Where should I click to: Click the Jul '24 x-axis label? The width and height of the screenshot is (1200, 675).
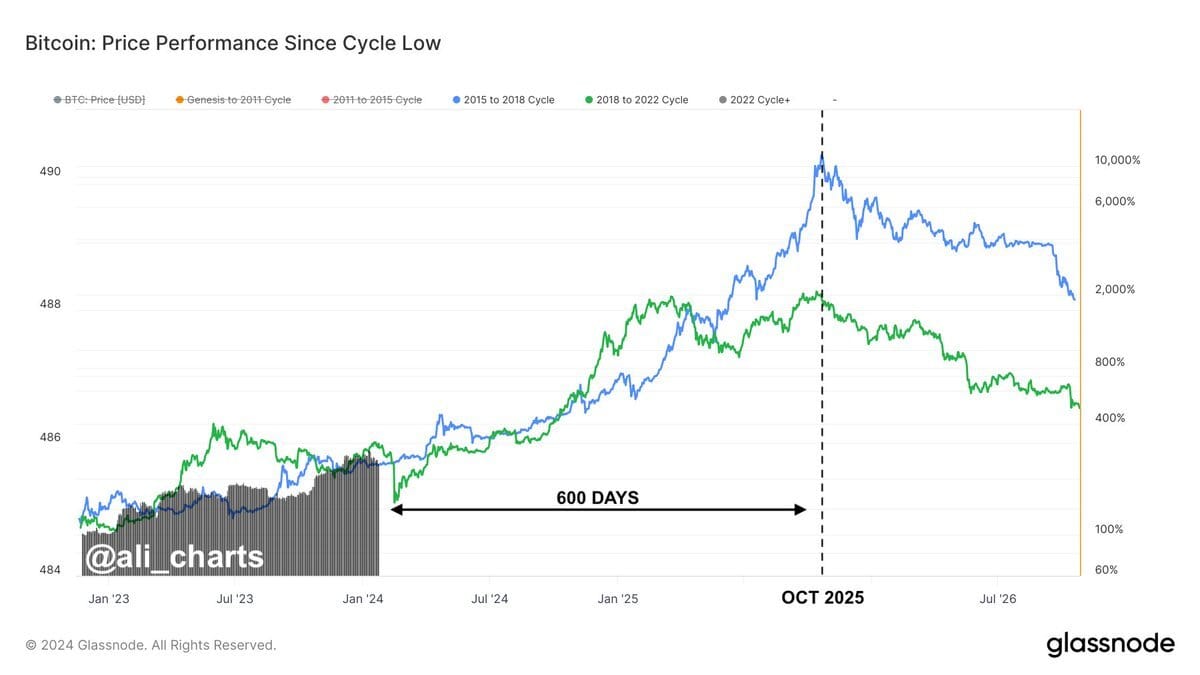click(x=488, y=598)
